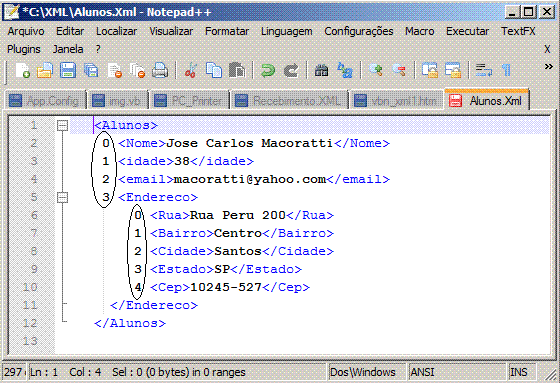
Task: Switch to the App.Config tab
Action: click(x=45, y=101)
